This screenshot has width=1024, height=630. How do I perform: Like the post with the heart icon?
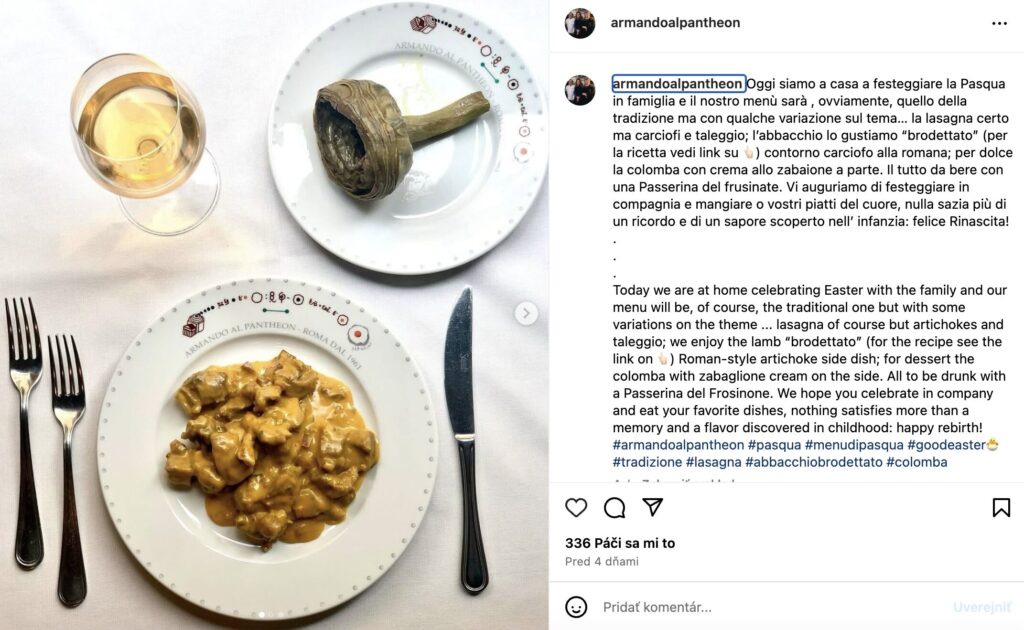[576, 507]
